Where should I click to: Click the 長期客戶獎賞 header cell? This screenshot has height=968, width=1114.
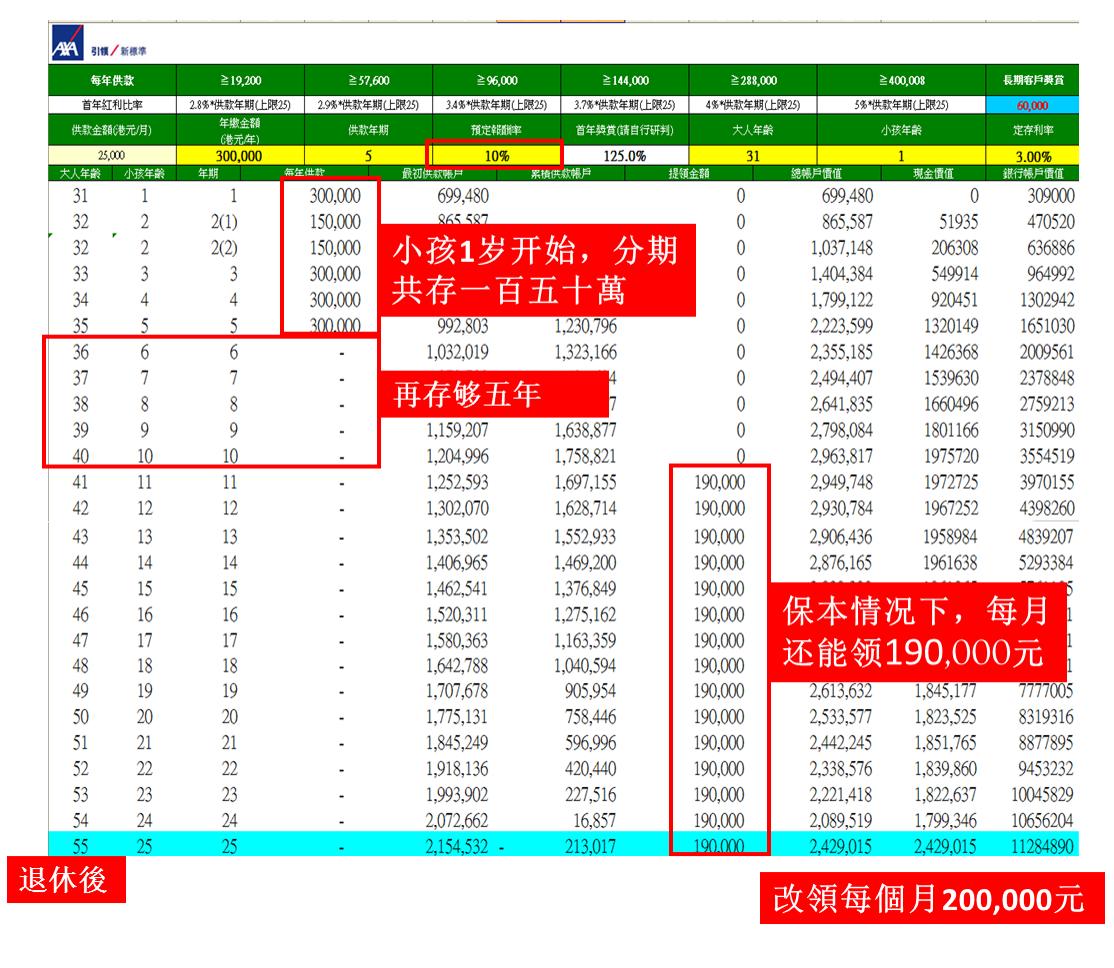(1033, 81)
